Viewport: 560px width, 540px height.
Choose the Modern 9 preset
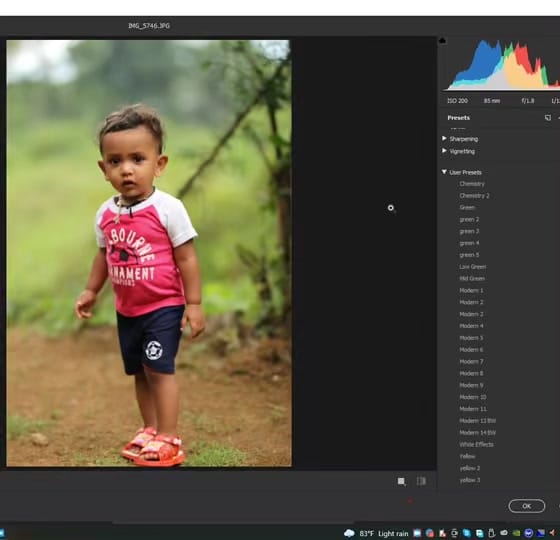[x=471, y=385]
